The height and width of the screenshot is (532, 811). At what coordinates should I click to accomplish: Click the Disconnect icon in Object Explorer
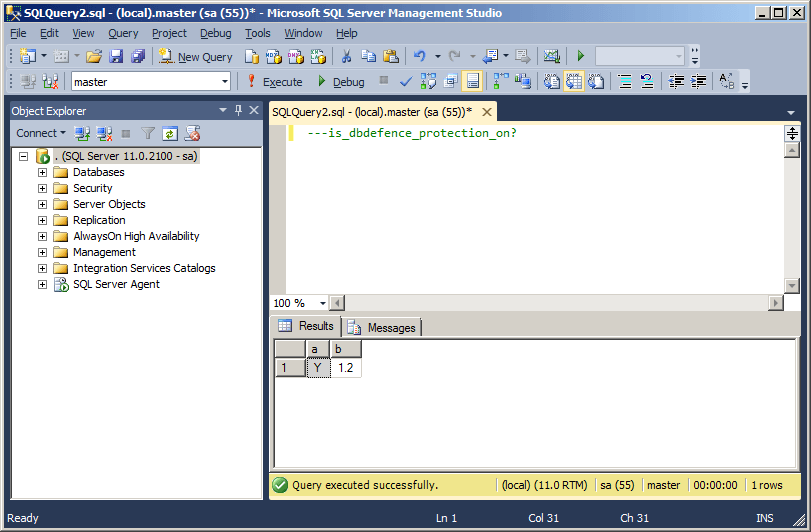click(104, 133)
